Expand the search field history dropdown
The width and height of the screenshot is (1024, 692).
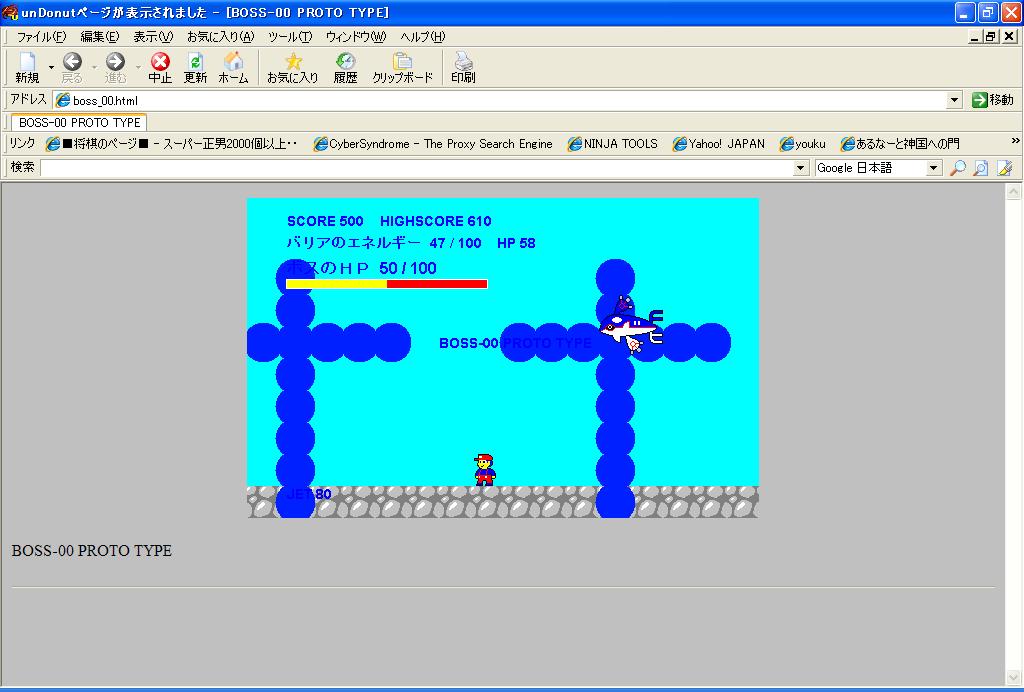(x=801, y=168)
